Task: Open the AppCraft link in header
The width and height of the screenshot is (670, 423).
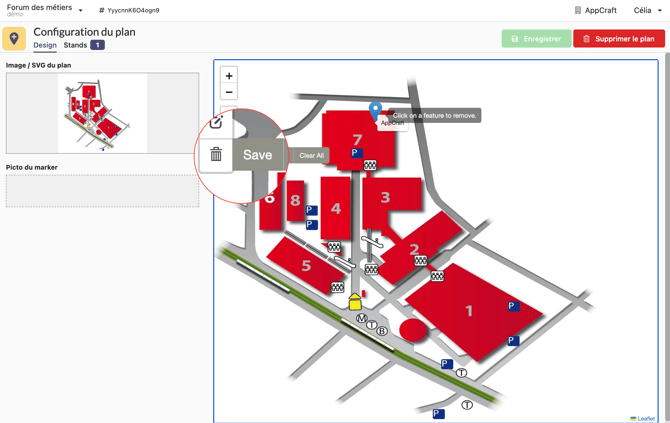Action: click(595, 10)
